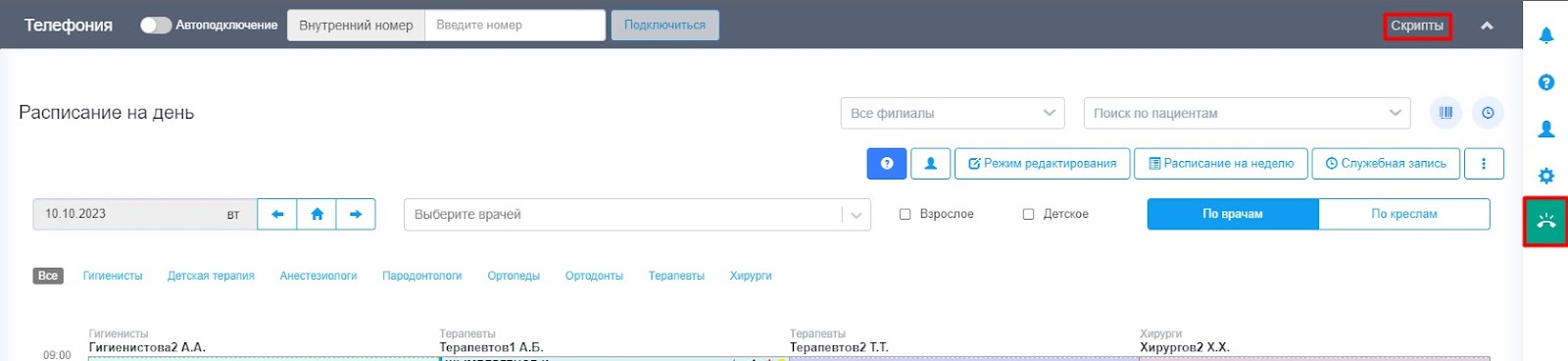The height and width of the screenshot is (361, 1568).
Task: Click the person icon button in toolbar
Action: click(931, 164)
